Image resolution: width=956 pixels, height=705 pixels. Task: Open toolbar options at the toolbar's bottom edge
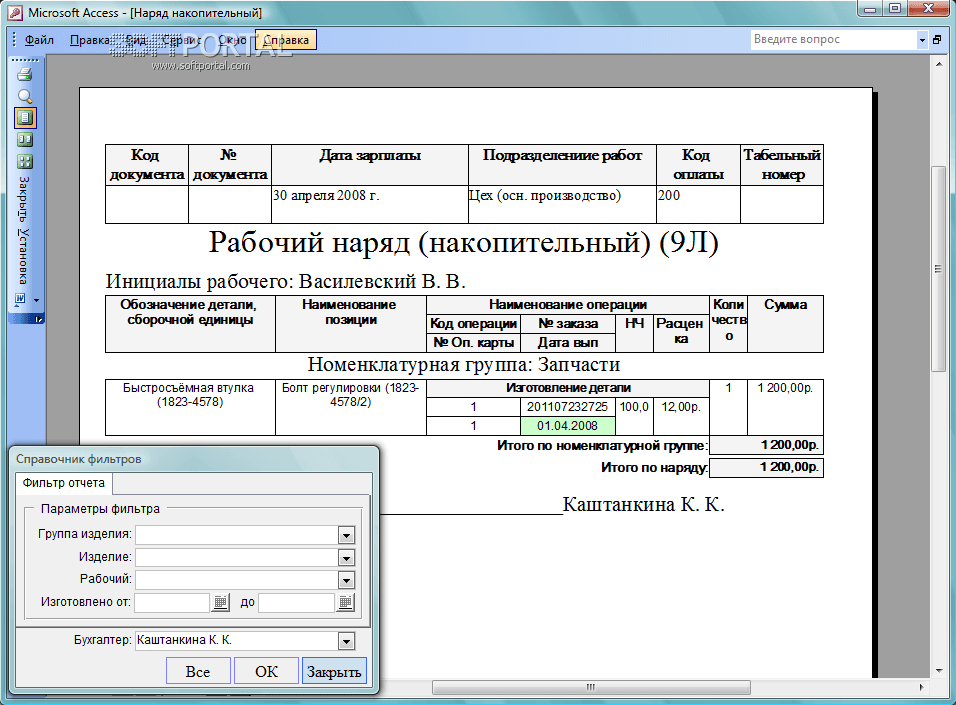pyautogui.click(x=37, y=320)
